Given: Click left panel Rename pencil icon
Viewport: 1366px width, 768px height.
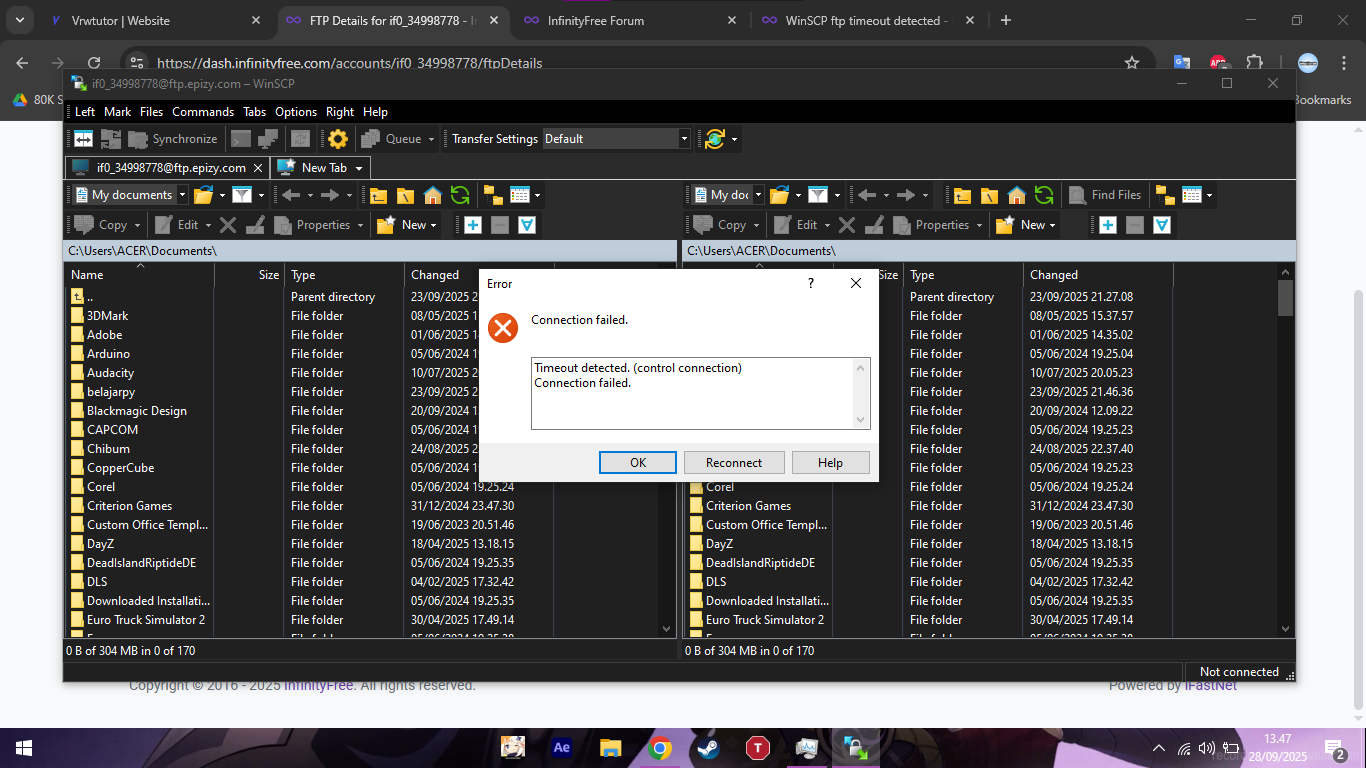Looking at the screenshot, I should (256, 225).
